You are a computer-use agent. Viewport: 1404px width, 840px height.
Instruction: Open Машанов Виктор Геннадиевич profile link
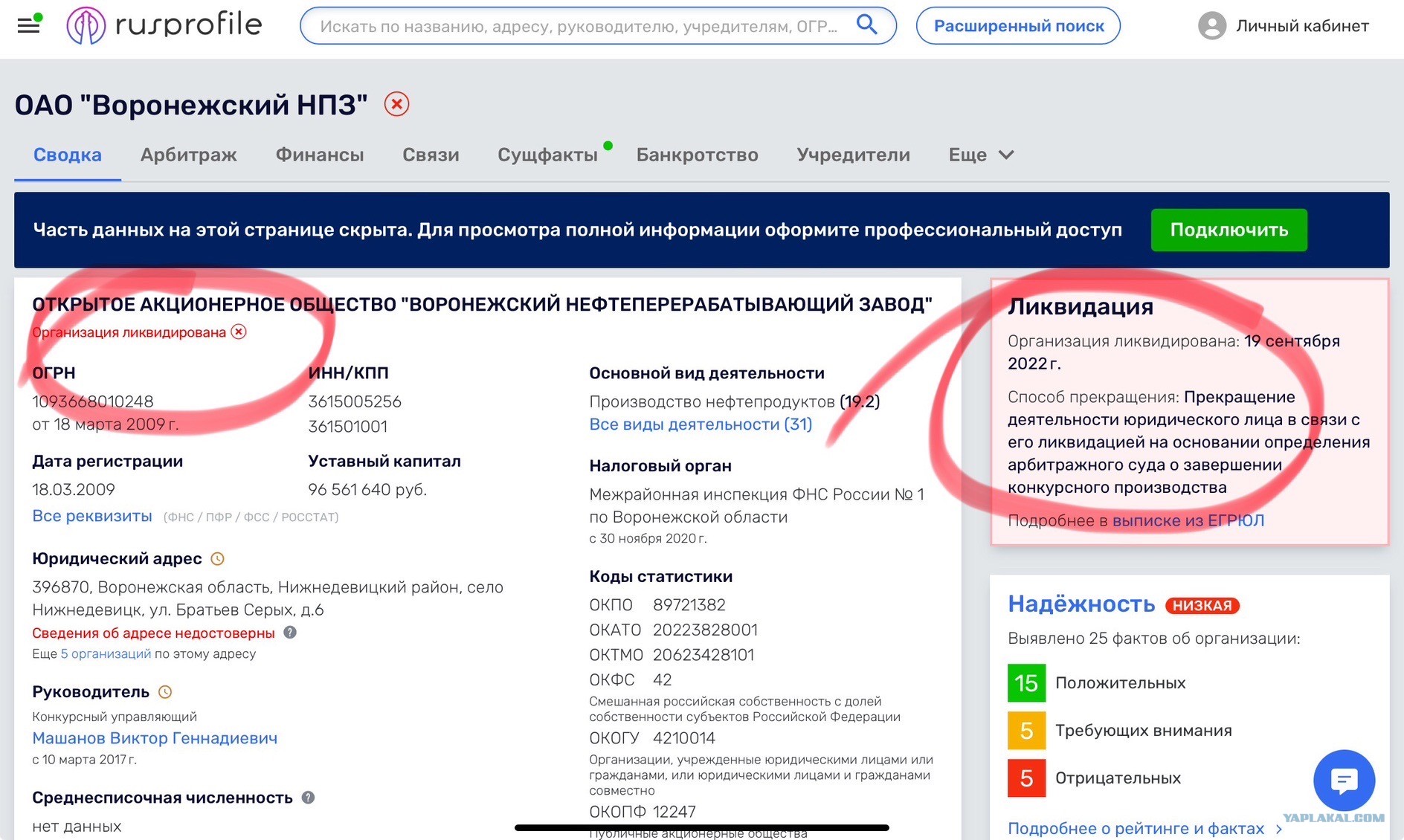coord(155,738)
